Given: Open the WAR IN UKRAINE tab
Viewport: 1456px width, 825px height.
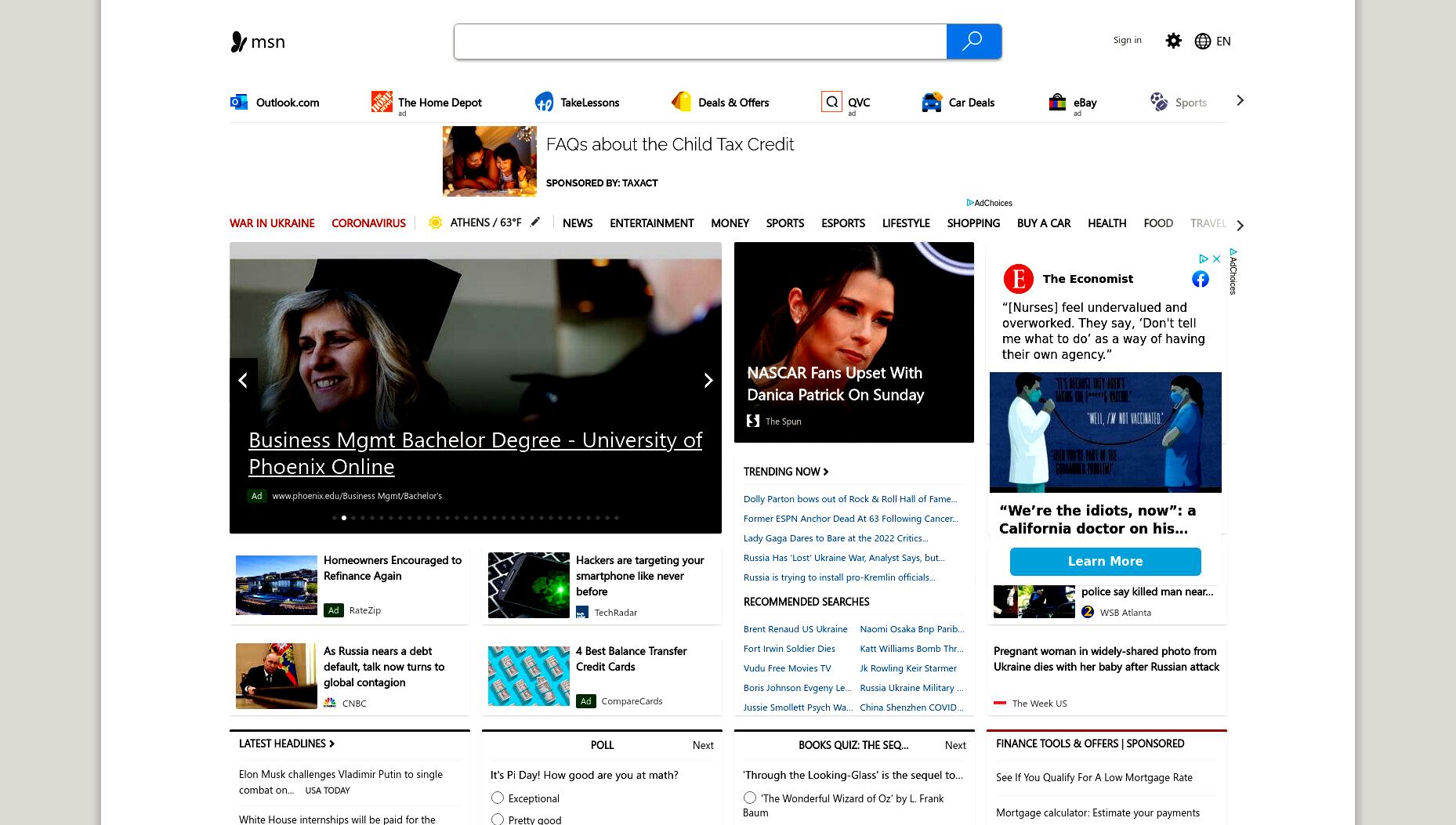Looking at the screenshot, I should [272, 223].
